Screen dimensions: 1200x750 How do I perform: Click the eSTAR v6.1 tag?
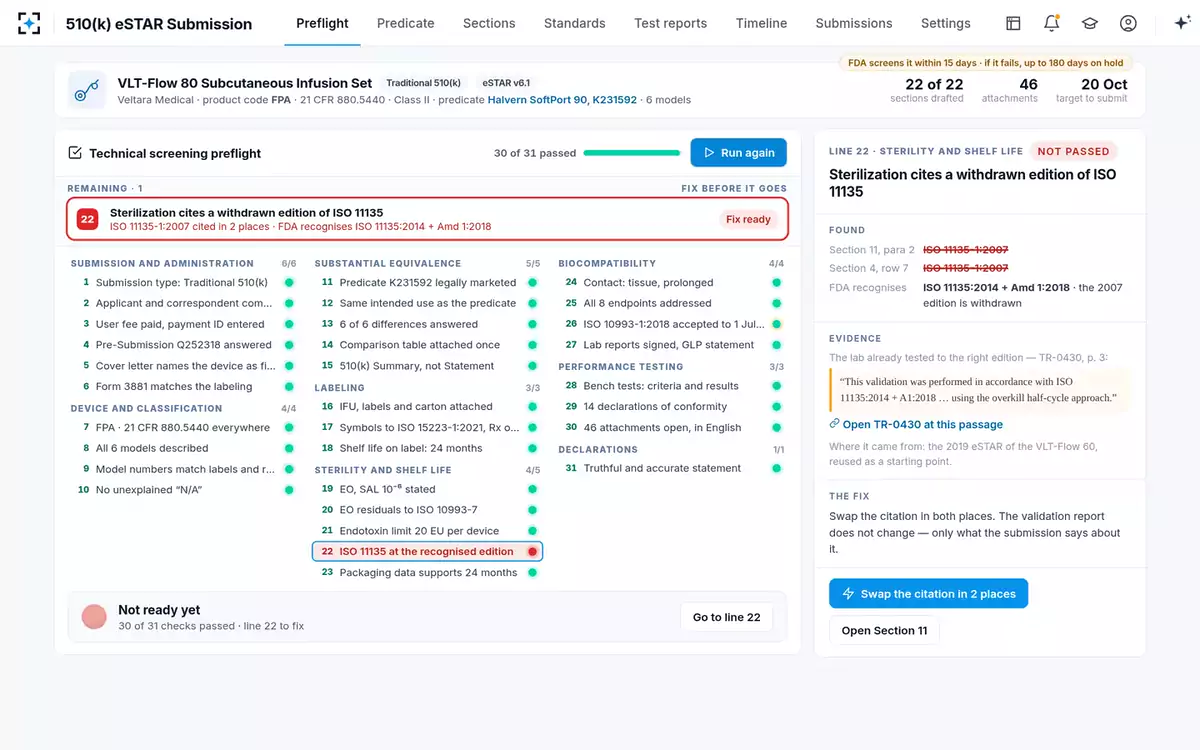pyautogui.click(x=506, y=83)
